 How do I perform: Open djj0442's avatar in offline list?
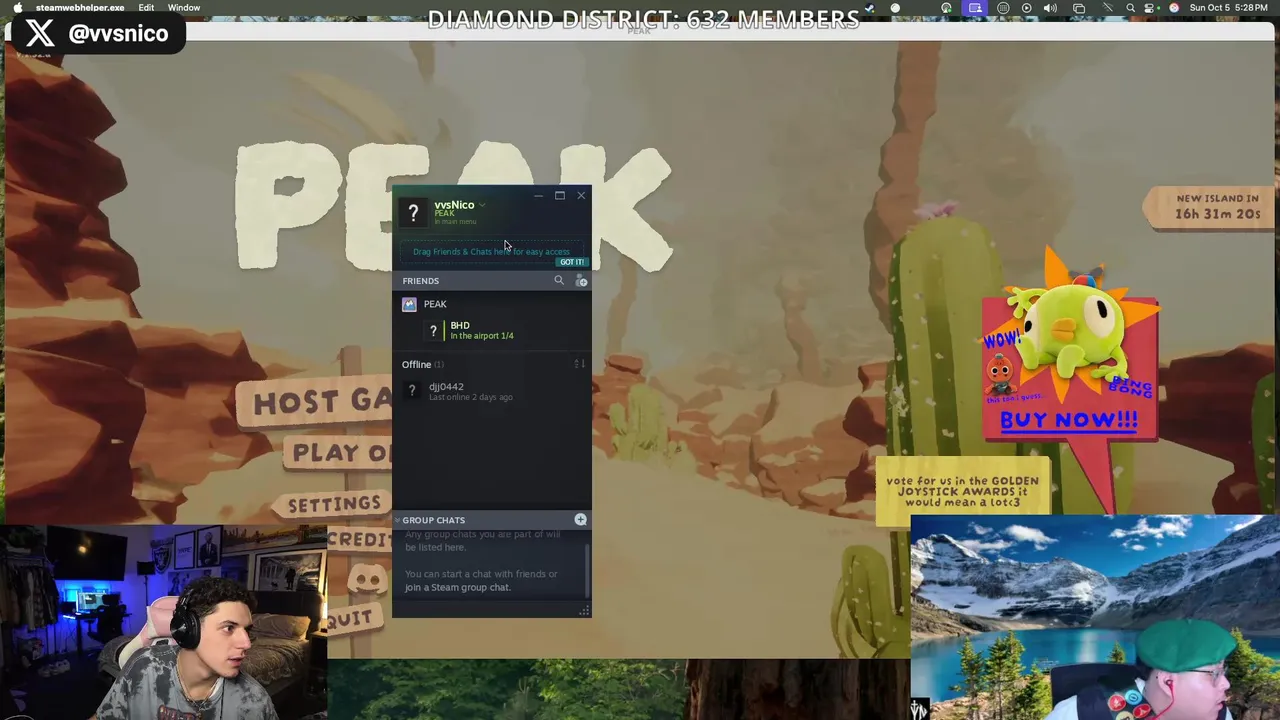point(412,391)
